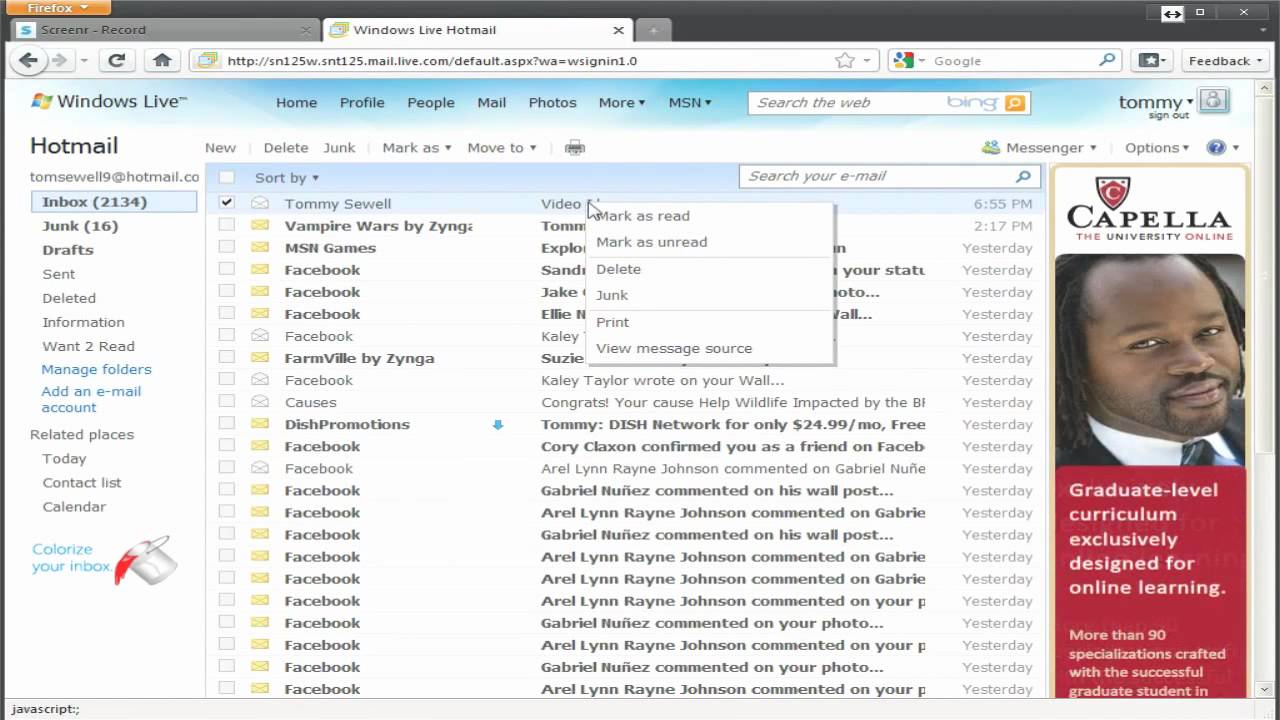Select Delete in the context menu
Viewport: 1280px width, 720px height.
point(618,268)
